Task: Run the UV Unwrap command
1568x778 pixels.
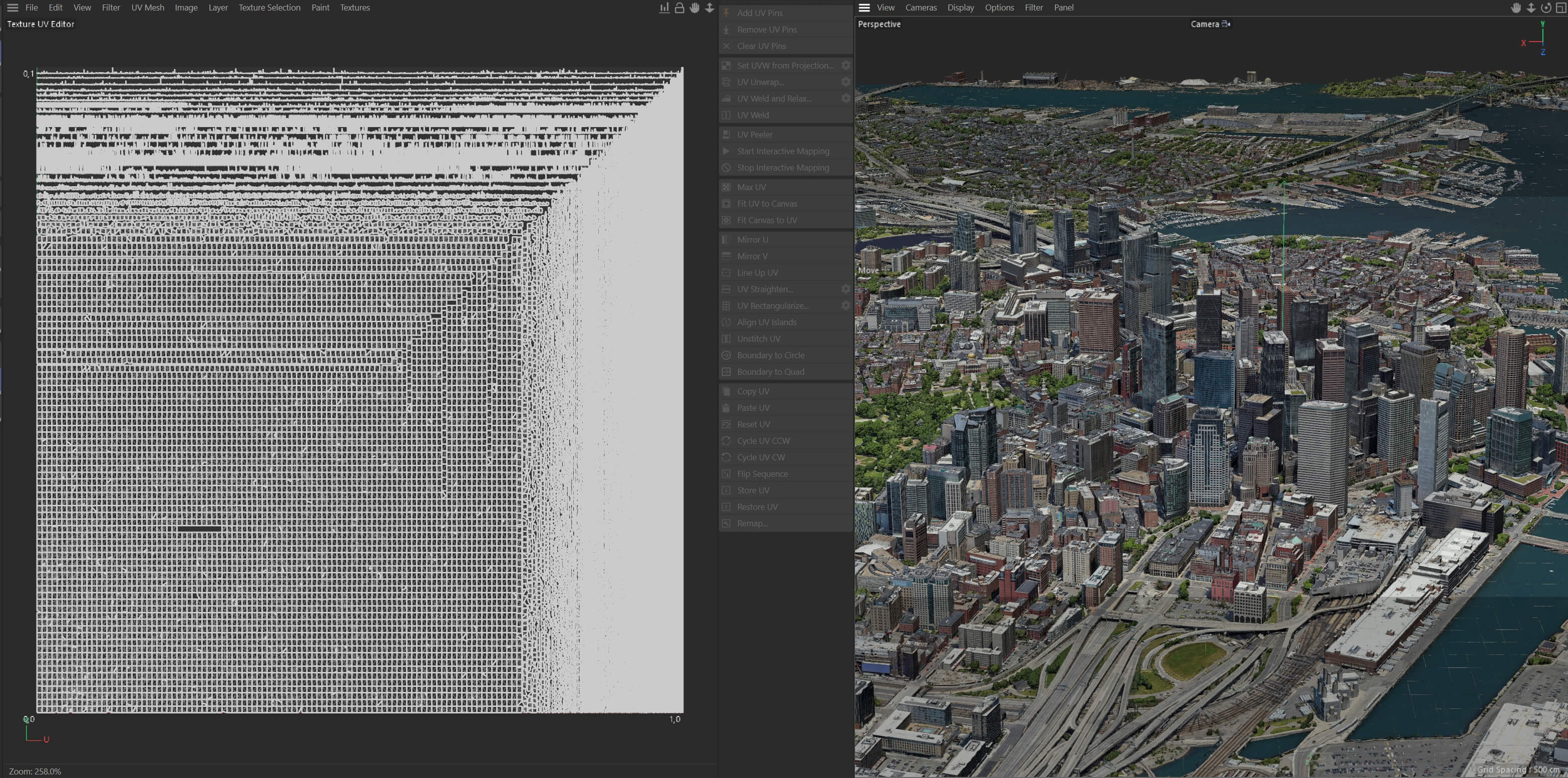Action: (779, 82)
